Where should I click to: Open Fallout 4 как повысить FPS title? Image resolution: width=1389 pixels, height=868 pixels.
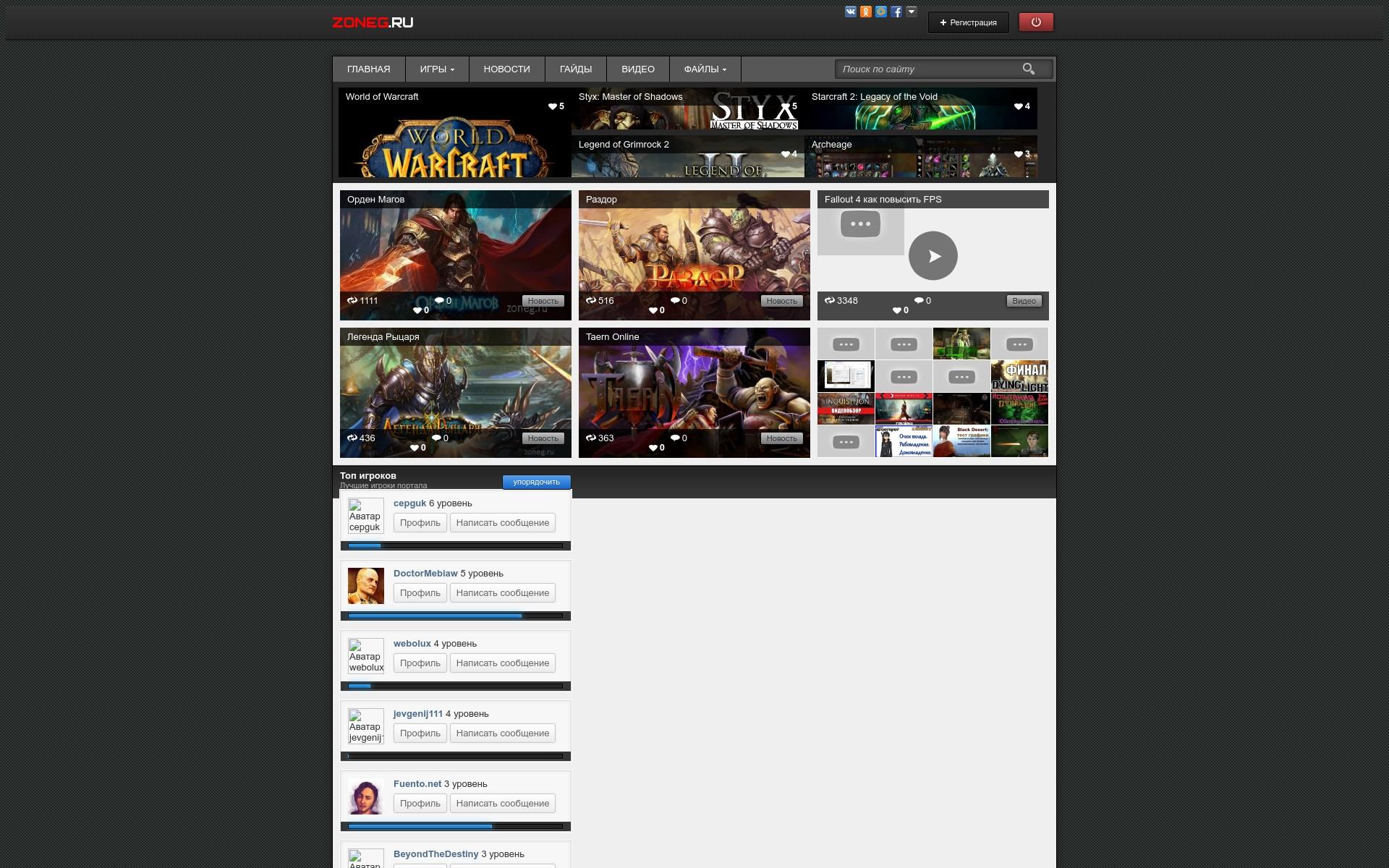tap(883, 200)
